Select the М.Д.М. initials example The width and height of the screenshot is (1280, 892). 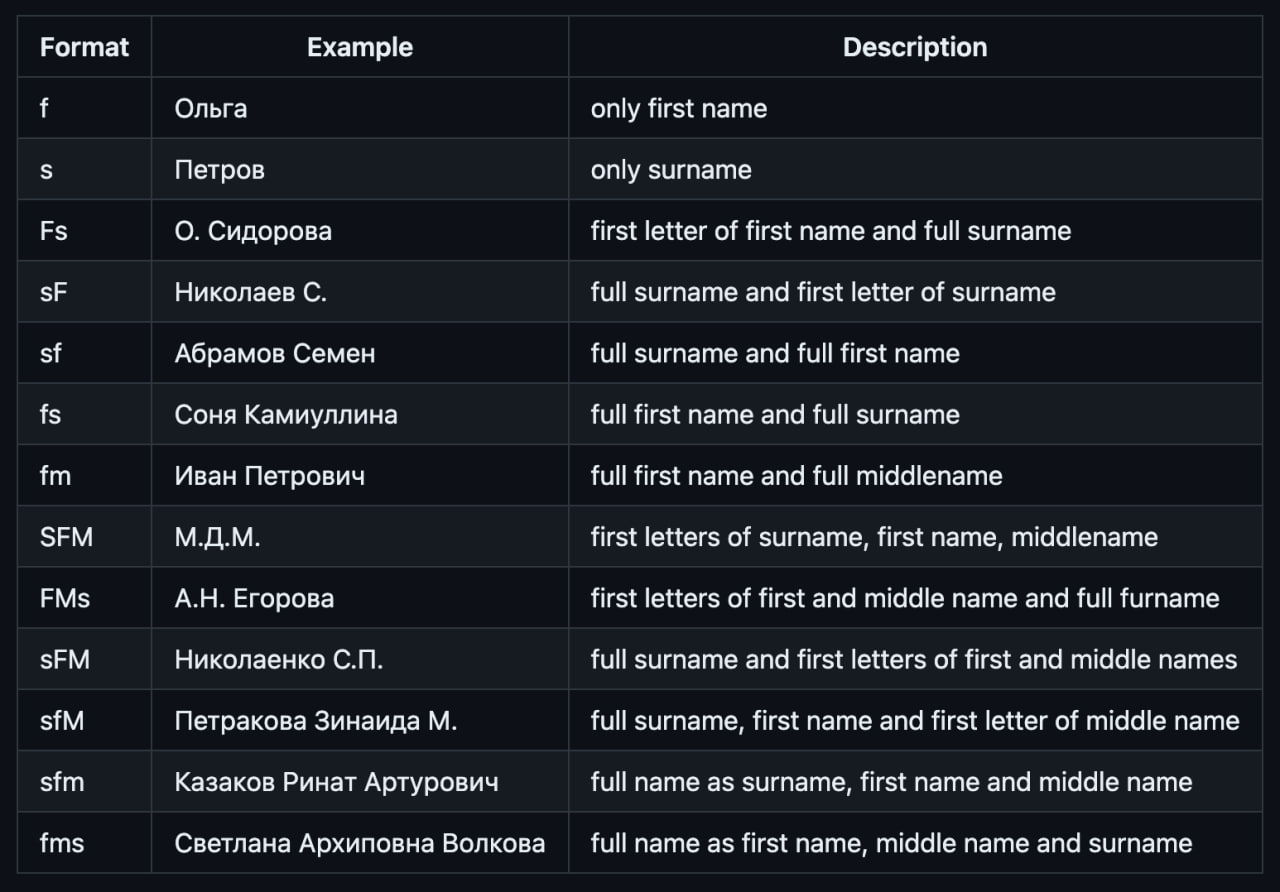[217, 537]
